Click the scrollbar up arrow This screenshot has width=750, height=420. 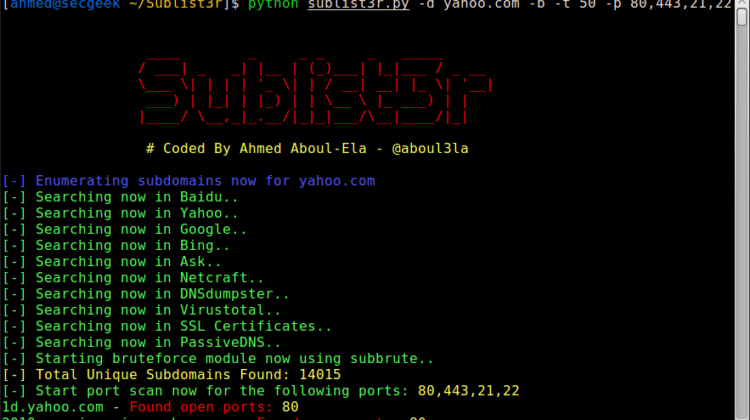742,2
